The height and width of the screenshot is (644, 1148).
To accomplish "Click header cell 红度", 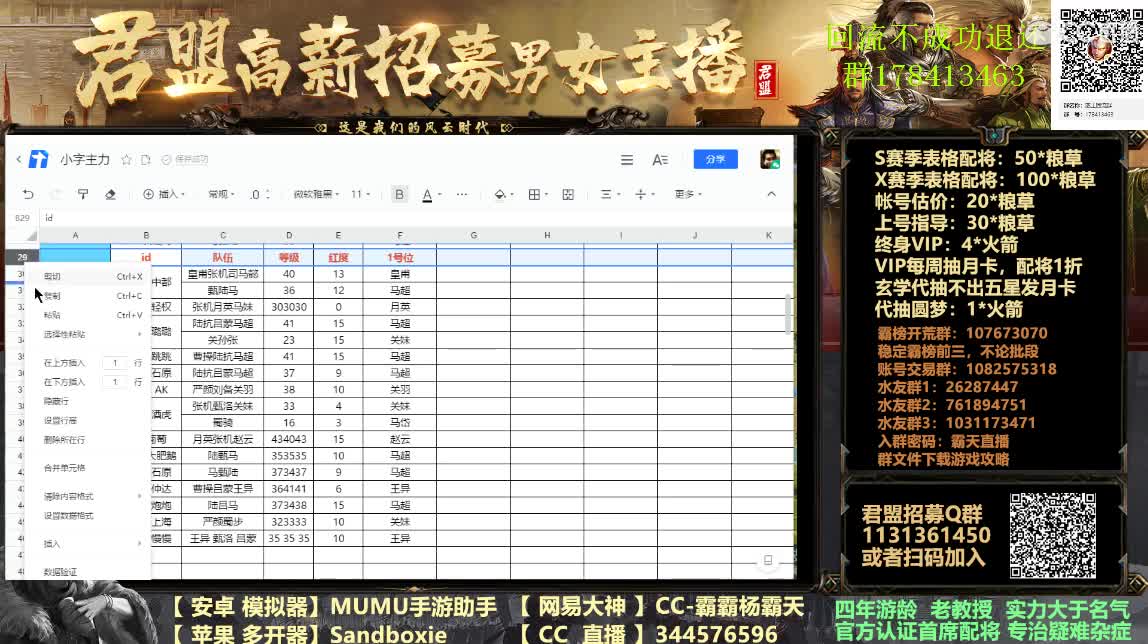I will click(x=338, y=258).
